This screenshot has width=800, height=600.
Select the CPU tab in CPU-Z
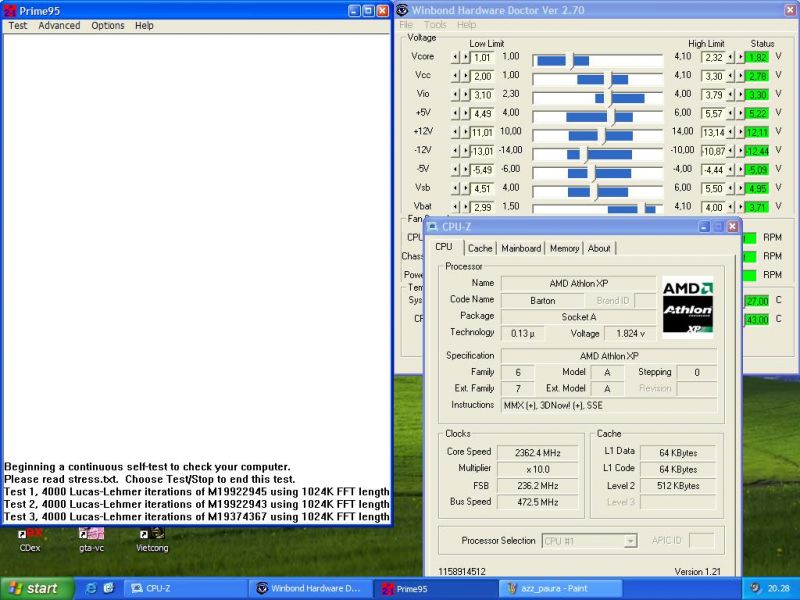click(x=444, y=247)
